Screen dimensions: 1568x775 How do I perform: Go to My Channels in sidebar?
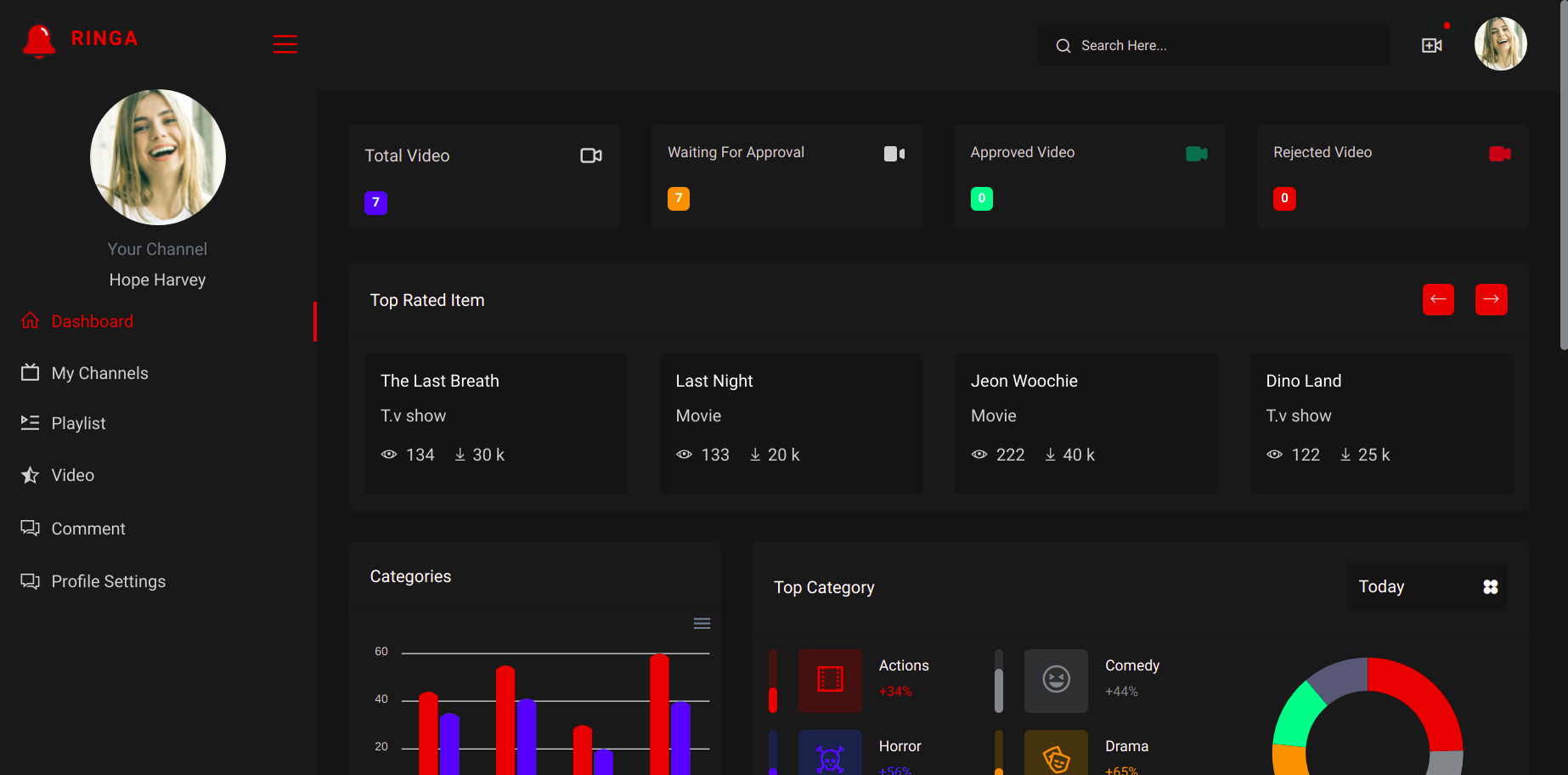(x=85, y=373)
